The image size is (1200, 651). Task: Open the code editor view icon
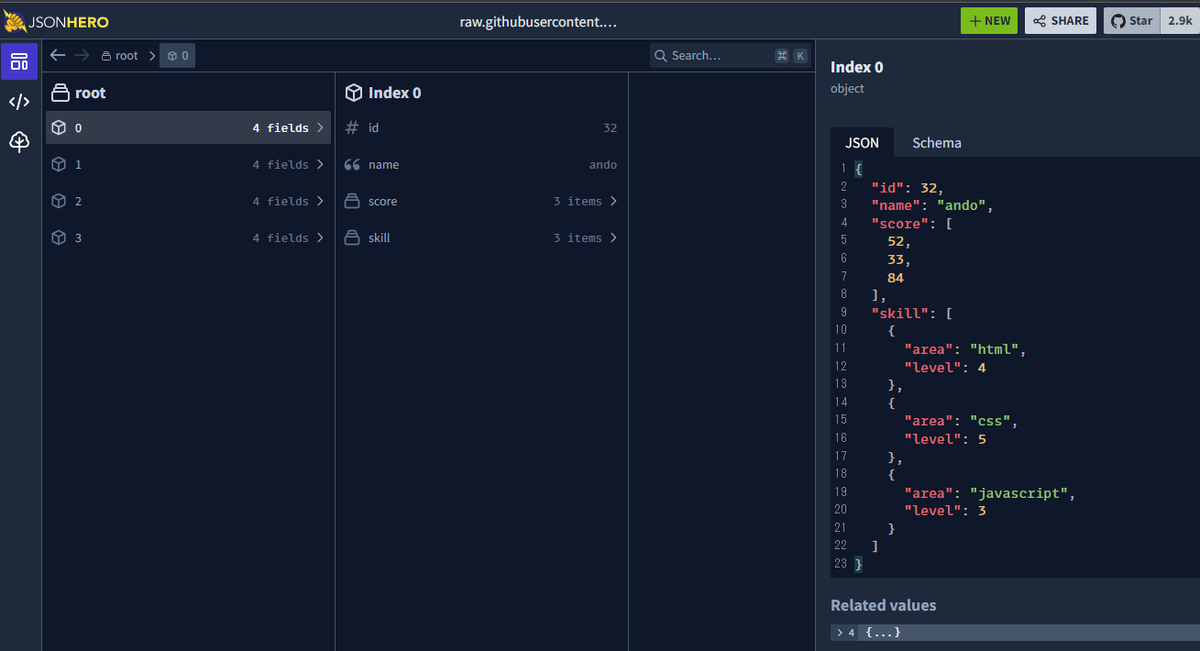click(x=19, y=102)
